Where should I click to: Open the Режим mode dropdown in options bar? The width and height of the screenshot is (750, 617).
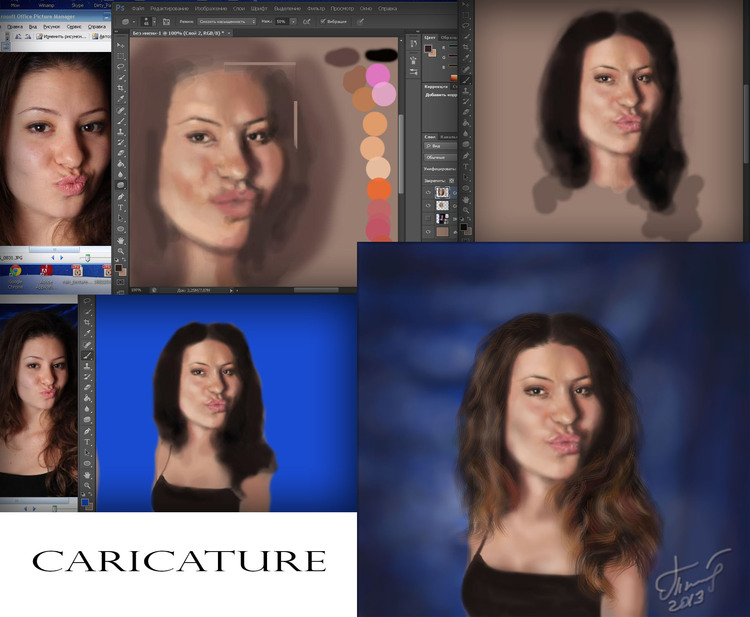coord(225,20)
